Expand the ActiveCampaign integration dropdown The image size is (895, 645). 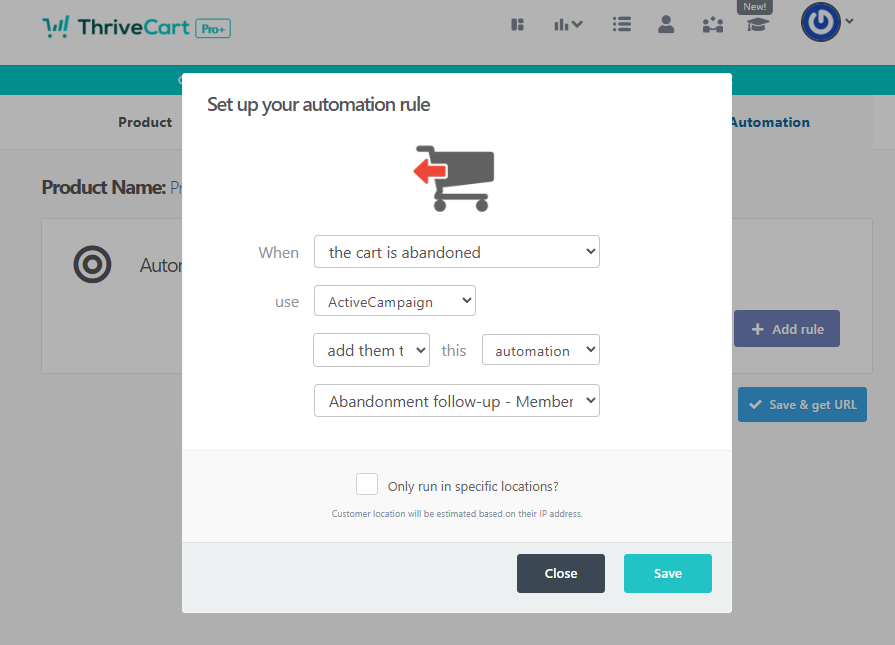pos(394,301)
